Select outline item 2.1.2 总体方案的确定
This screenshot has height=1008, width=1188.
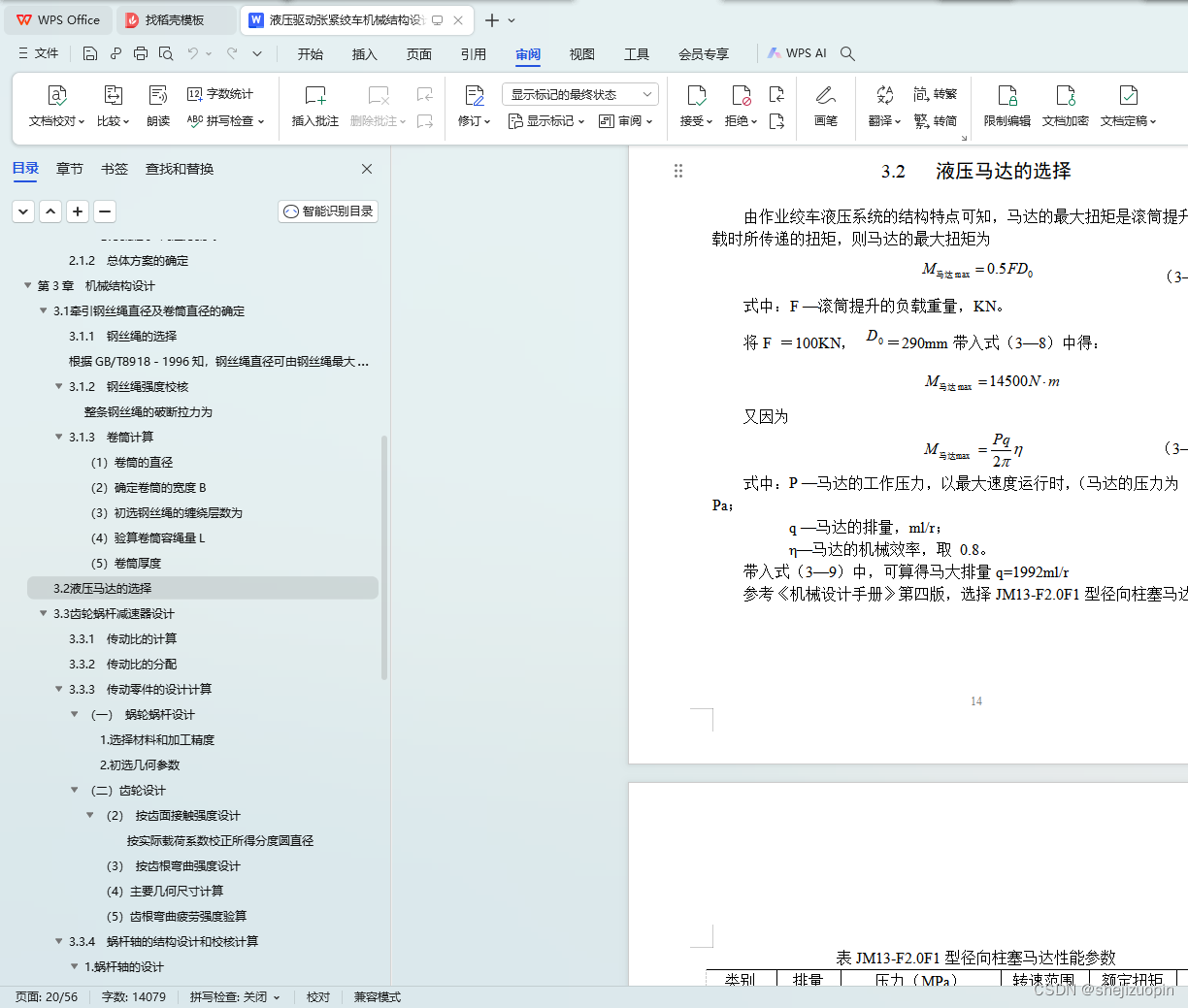tap(128, 260)
